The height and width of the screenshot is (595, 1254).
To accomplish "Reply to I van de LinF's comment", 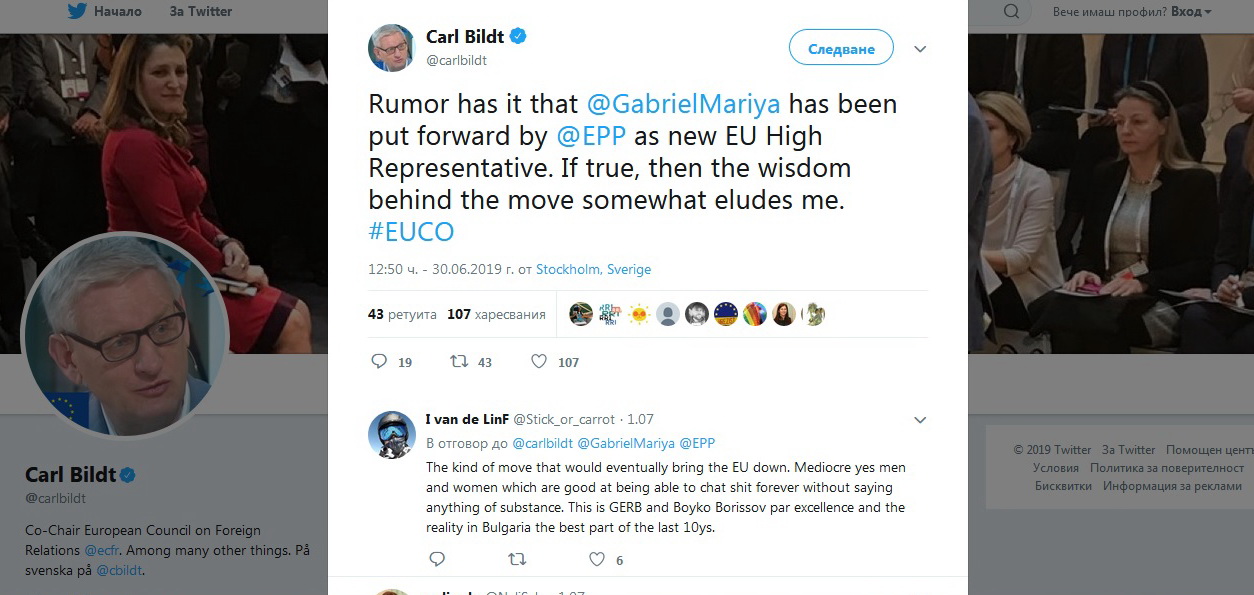I will tap(435, 559).
